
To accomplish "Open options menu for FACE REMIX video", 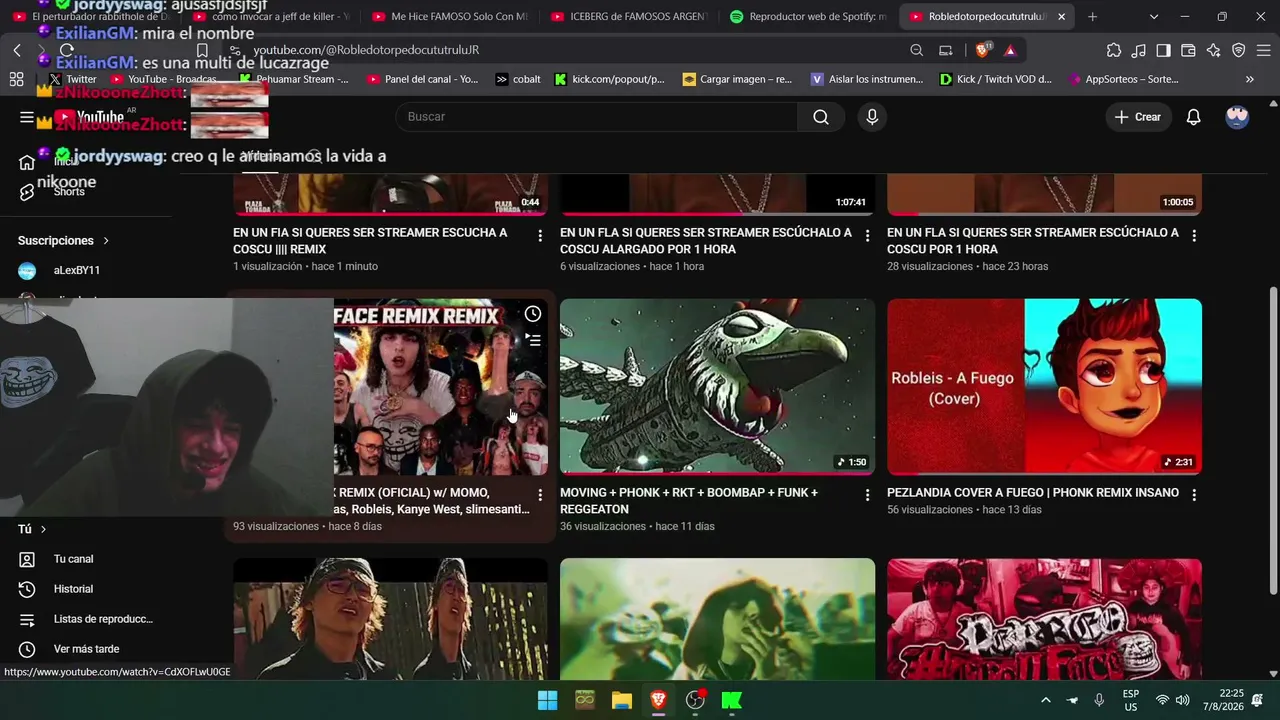I will pyautogui.click(x=540, y=495).
